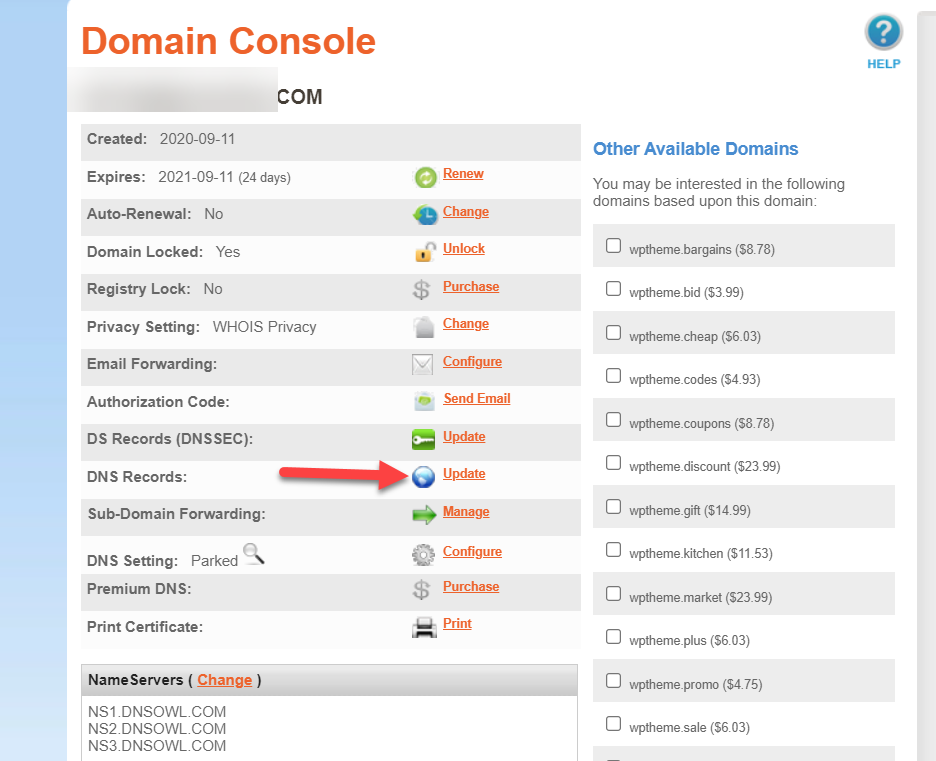Click the Other Available Domains heading
Screen dimensions: 936x761
click(x=695, y=149)
